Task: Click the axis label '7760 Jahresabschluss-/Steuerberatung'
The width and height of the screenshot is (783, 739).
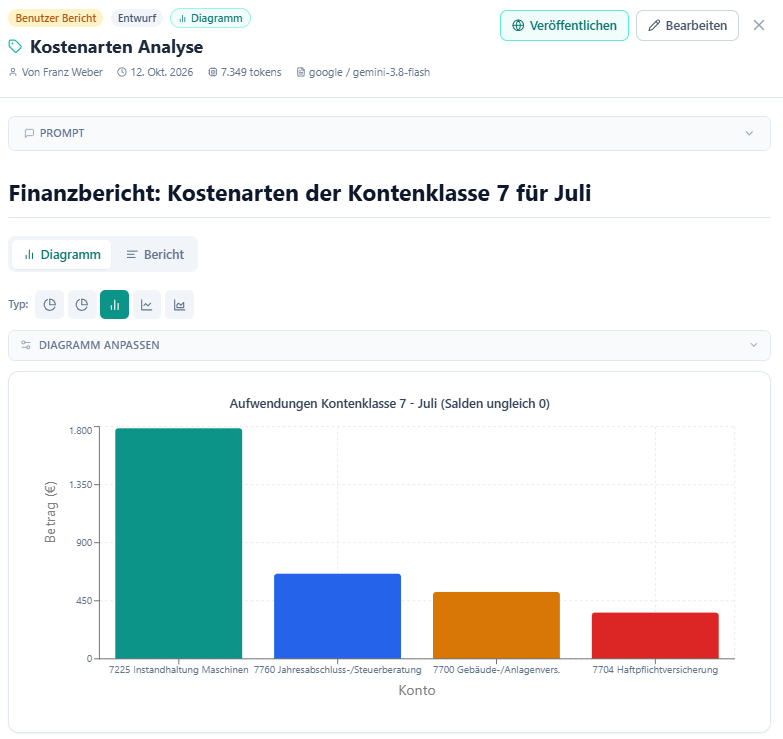Action: tap(337, 670)
